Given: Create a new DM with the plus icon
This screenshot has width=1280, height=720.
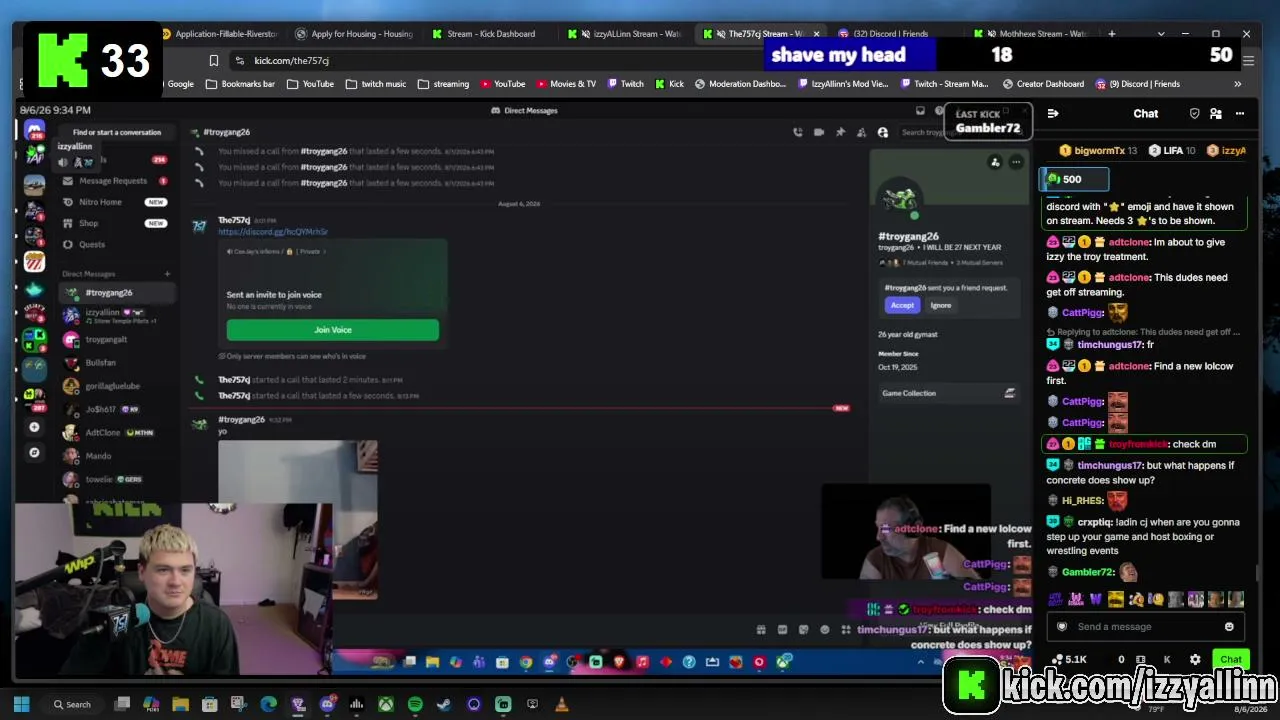Looking at the screenshot, I should coord(167,274).
